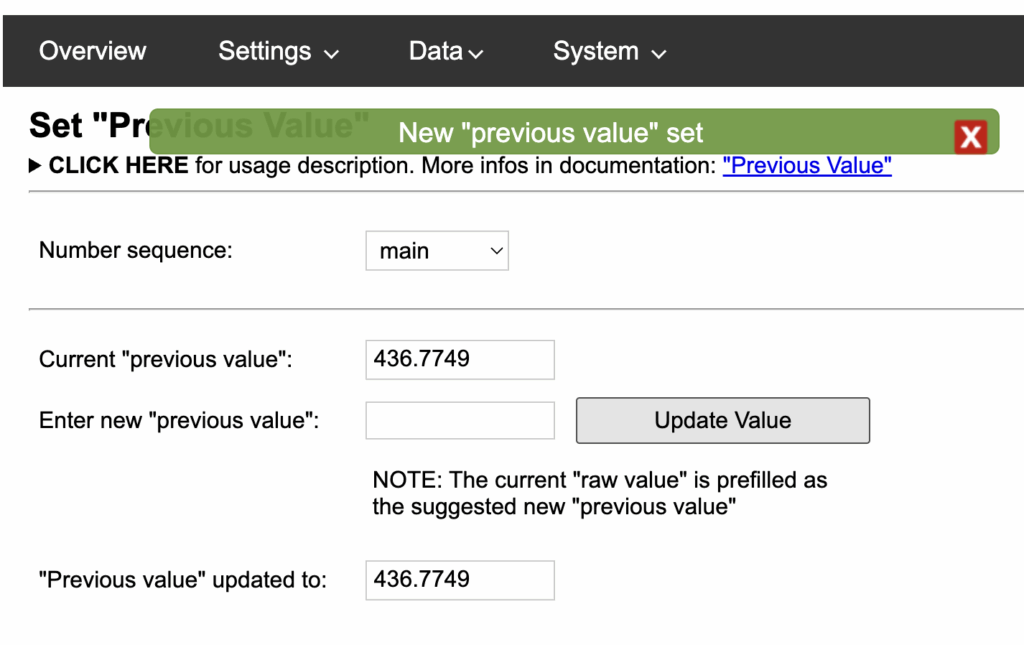Click the Set "Previous Value" page heading
The image size is (1024, 645).
[88, 126]
